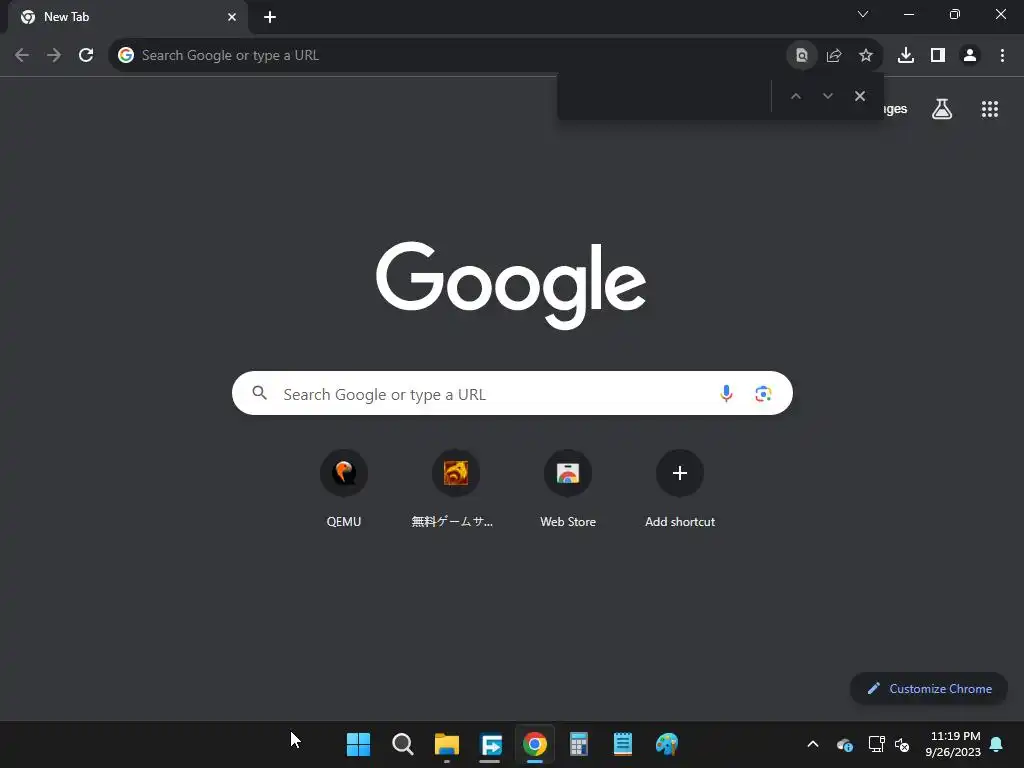This screenshot has width=1024, height=768.
Task: Click the browser forward arrow
Action: pyautogui.click(x=54, y=56)
